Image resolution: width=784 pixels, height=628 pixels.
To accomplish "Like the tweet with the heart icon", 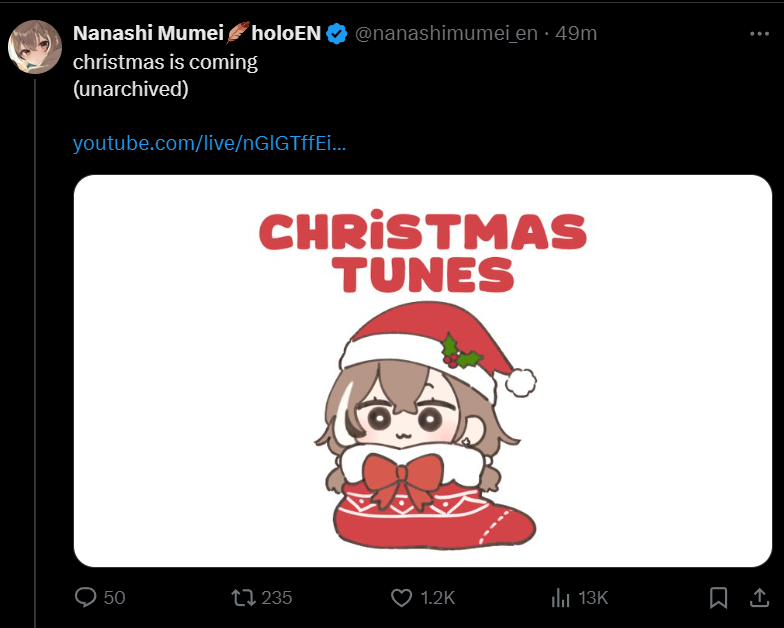I will [x=401, y=598].
